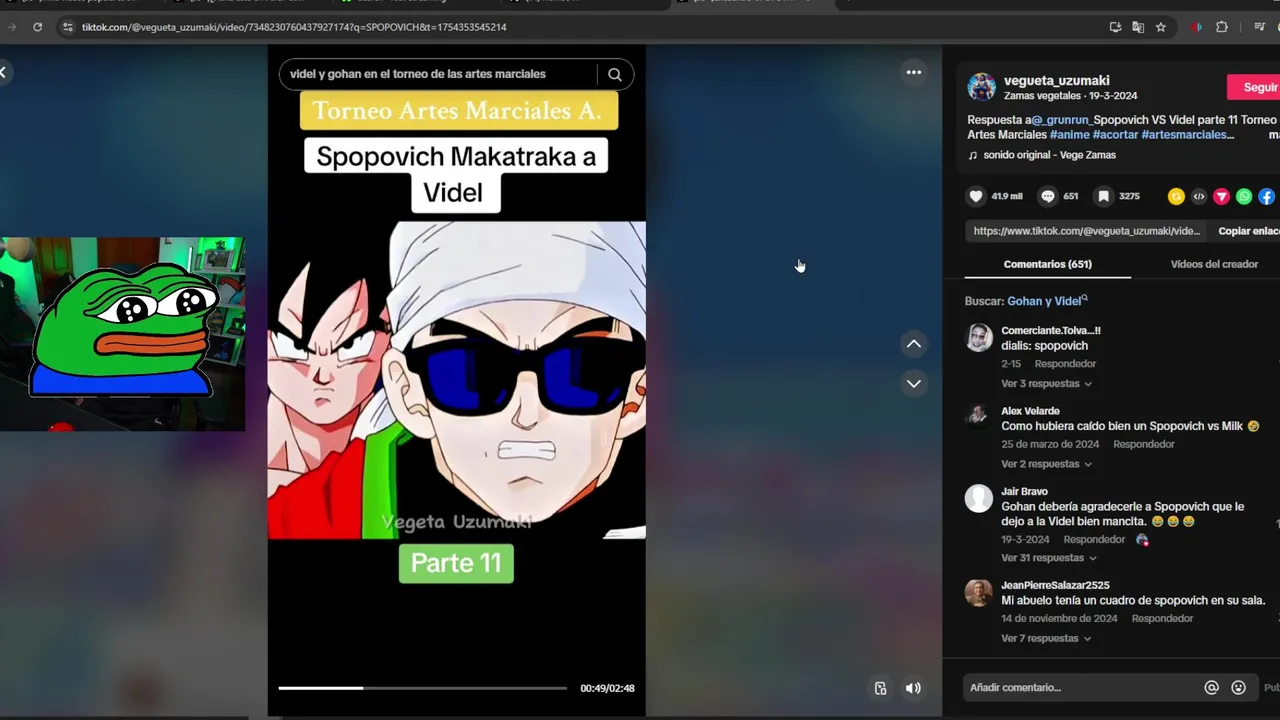Close the video viewer with the left-edge icon

(3, 72)
